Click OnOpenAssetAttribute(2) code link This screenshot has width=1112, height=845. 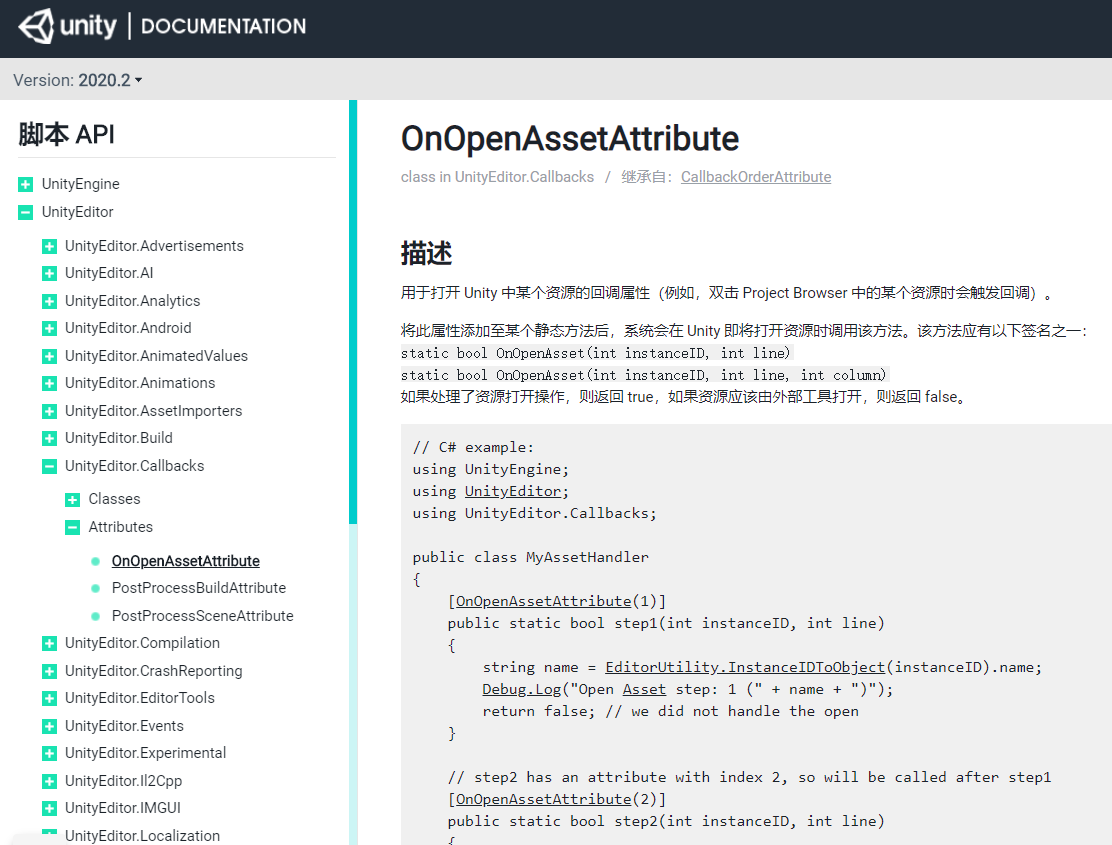click(543, 799)
